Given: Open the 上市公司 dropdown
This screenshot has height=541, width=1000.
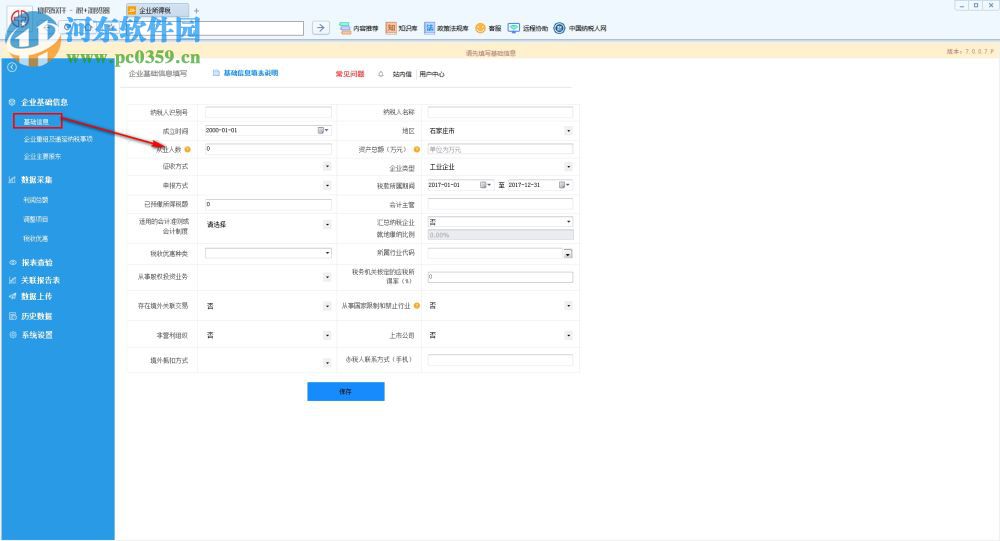Looking at the screenshot, I should click(500, 336).
